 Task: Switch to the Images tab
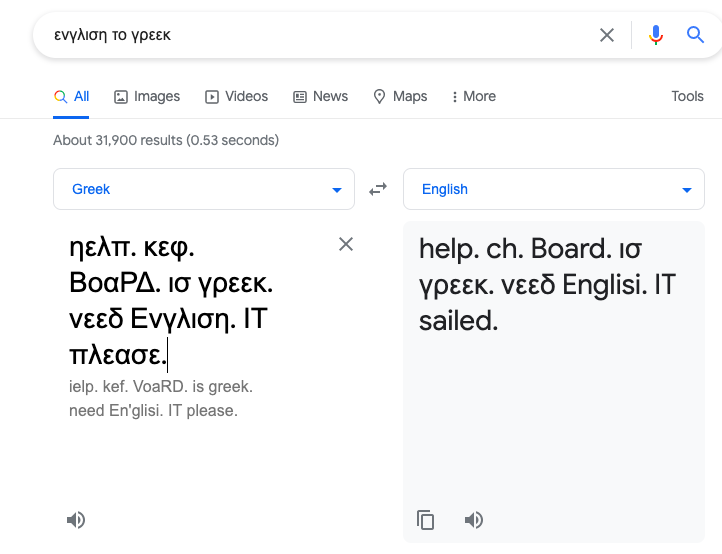tap(147, 96)
